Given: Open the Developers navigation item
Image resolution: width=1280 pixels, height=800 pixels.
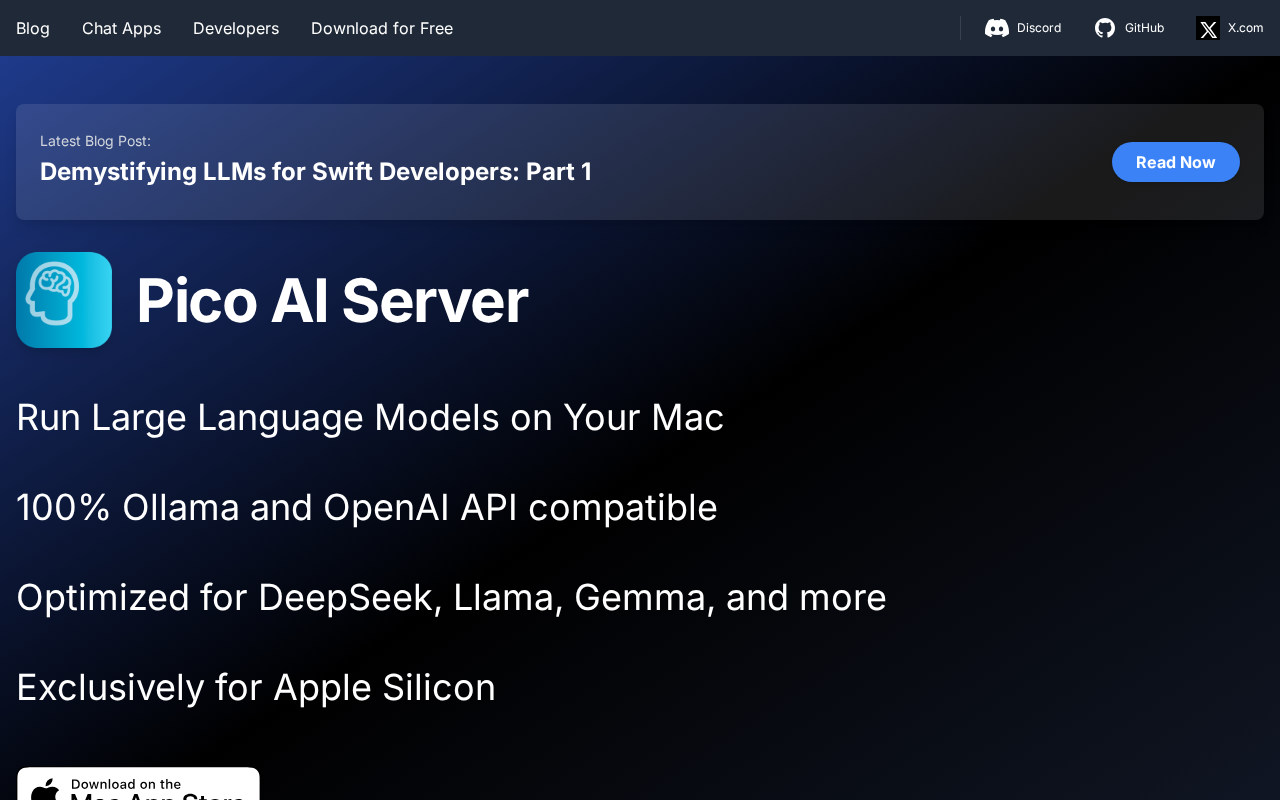Looking at the screenshot, I should (236, 28).
